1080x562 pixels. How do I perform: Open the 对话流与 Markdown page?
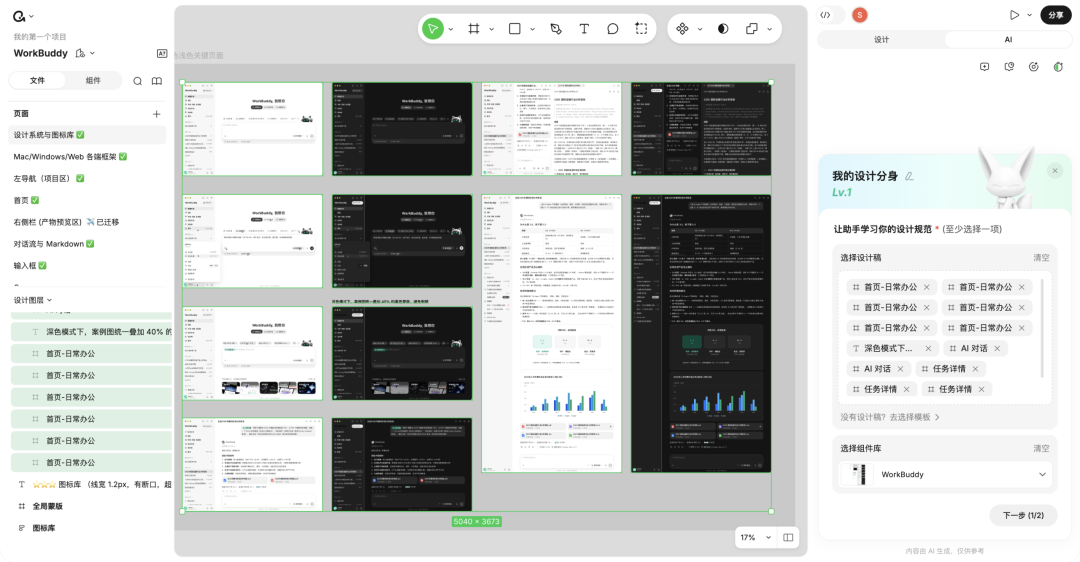pyautogui.click(x=87, y=244)
